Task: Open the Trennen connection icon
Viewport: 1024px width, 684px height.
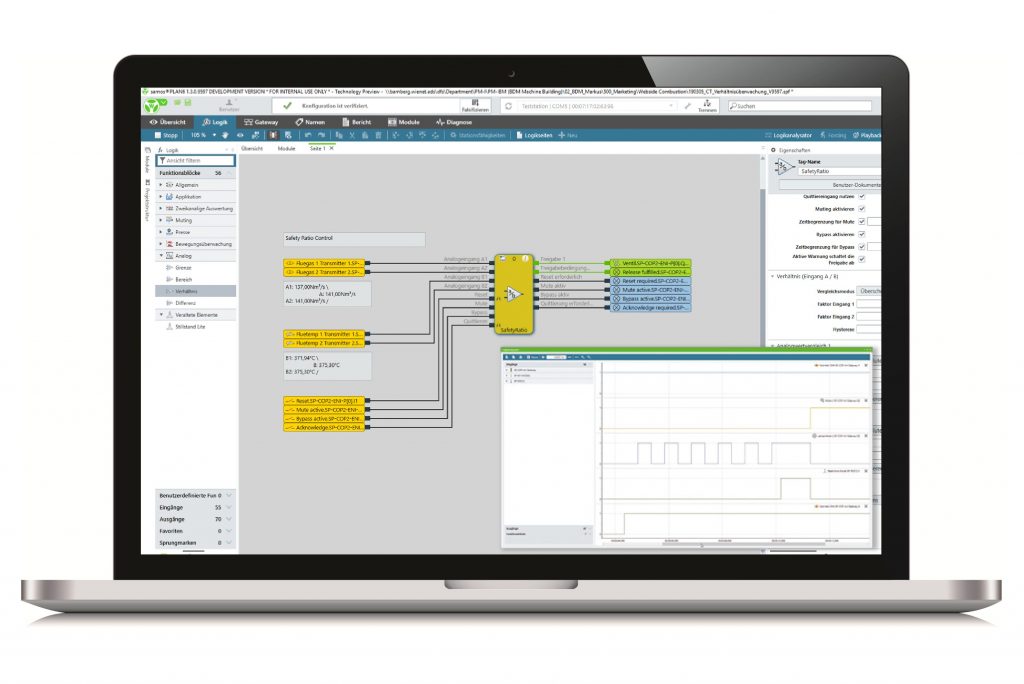Action: pos(708,105)
